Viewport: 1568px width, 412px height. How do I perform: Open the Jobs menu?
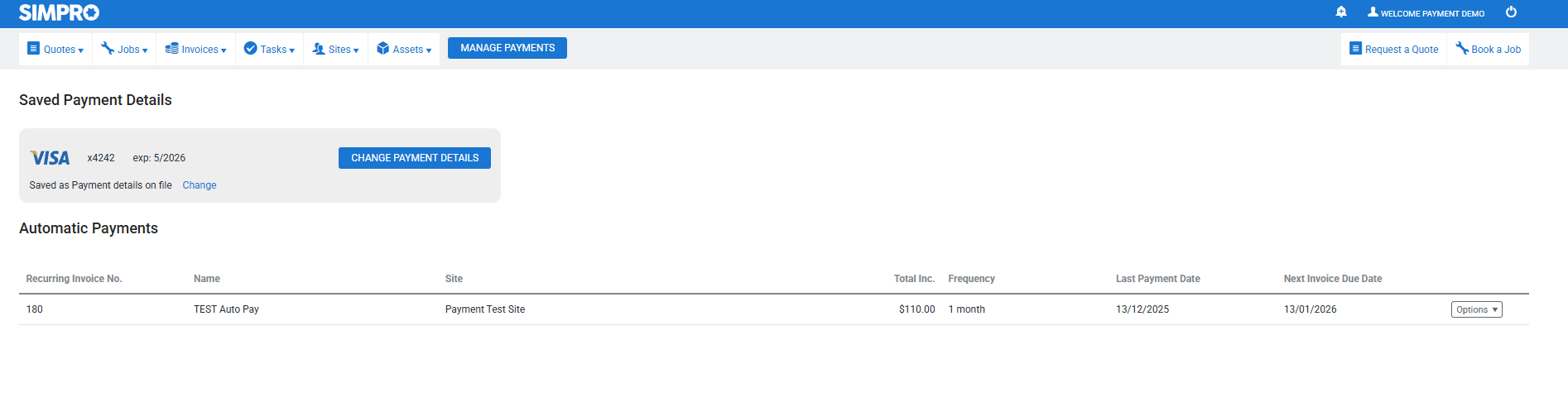[129, 50]
